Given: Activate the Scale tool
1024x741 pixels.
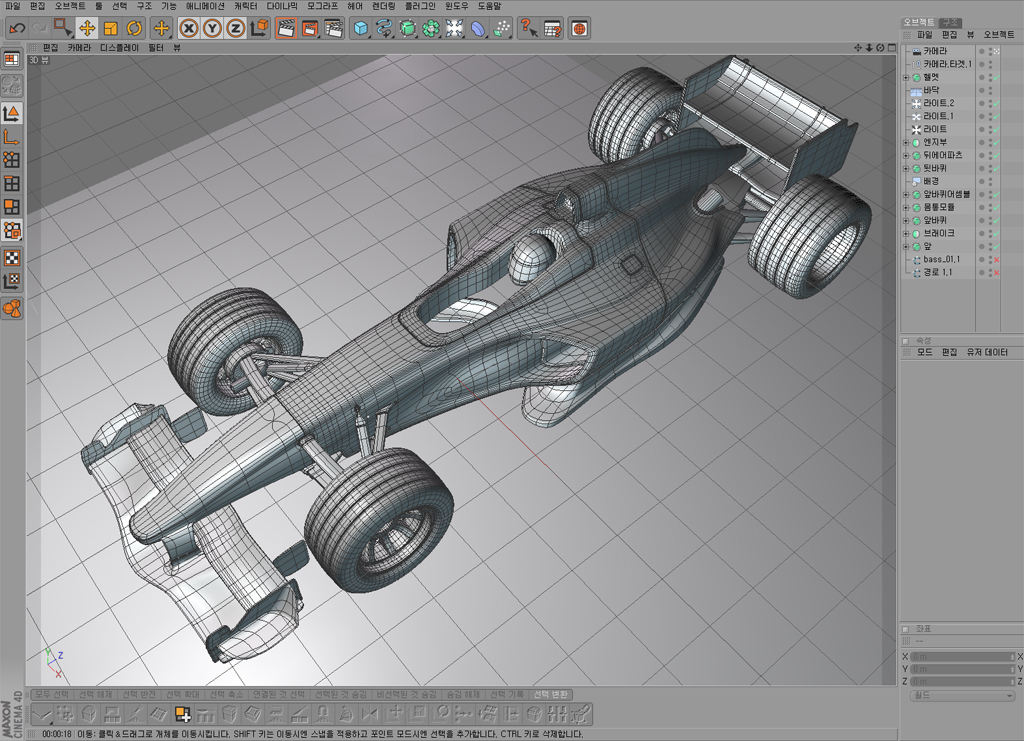Looking at the screenshot, I should pos(110,28).
